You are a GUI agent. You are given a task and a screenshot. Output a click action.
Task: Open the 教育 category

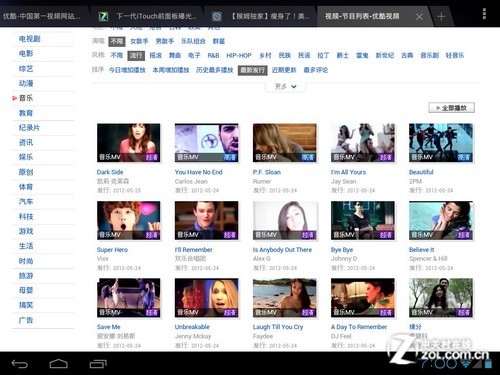(26, 113)
